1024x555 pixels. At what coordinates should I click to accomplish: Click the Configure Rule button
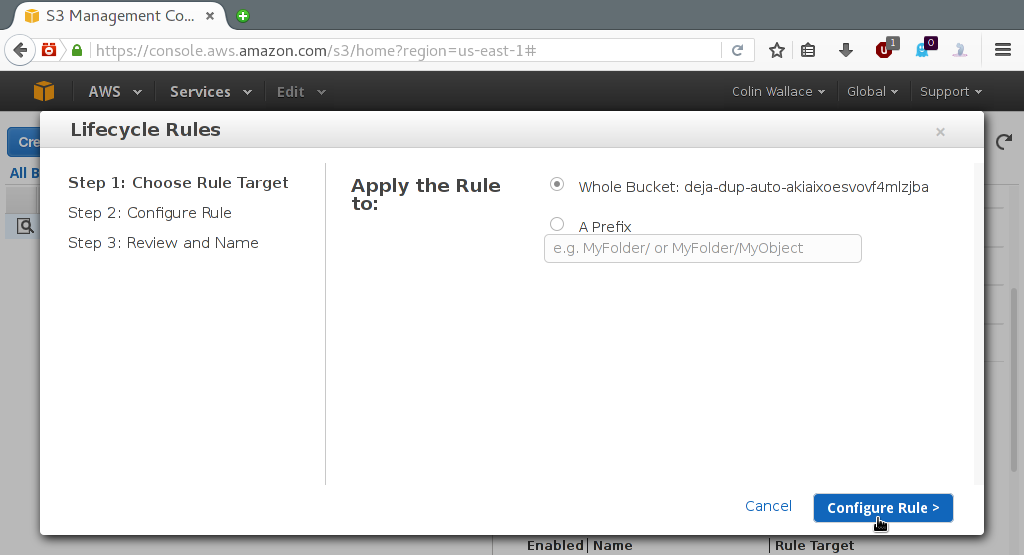883,508
